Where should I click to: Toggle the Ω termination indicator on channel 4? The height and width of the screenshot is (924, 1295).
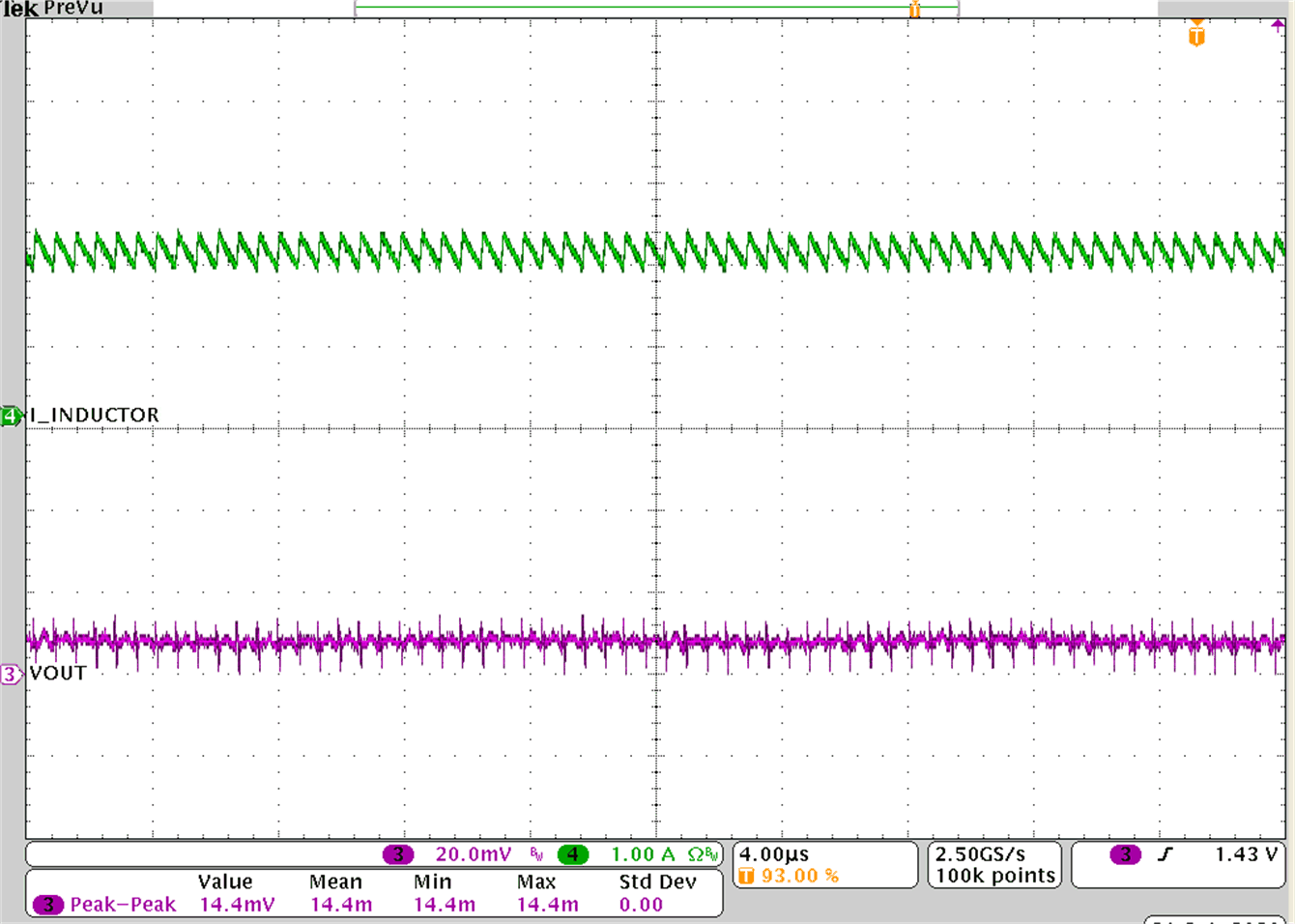pyautogui.click(x=693, y=853)
